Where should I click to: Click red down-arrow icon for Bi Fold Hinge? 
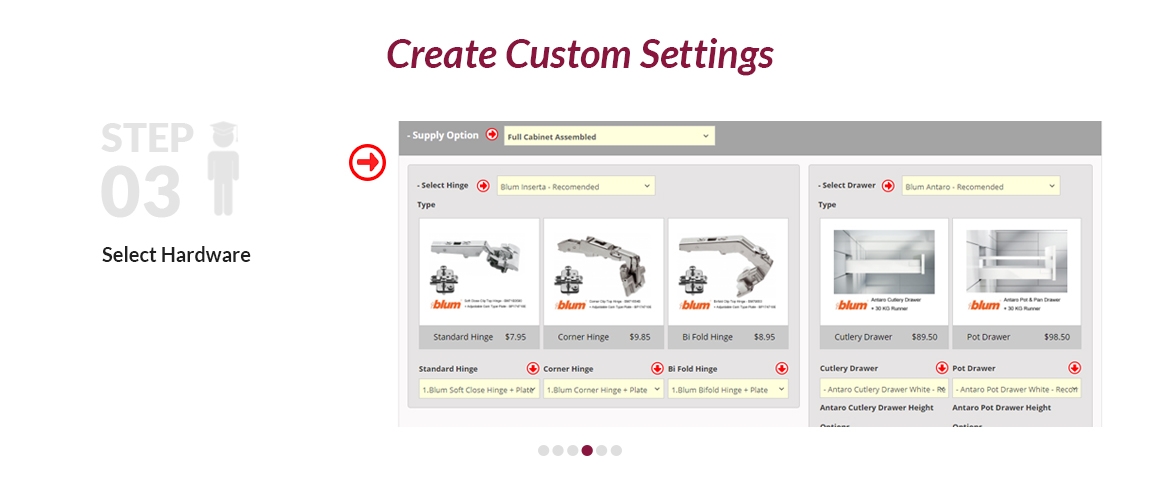point(781,368)
